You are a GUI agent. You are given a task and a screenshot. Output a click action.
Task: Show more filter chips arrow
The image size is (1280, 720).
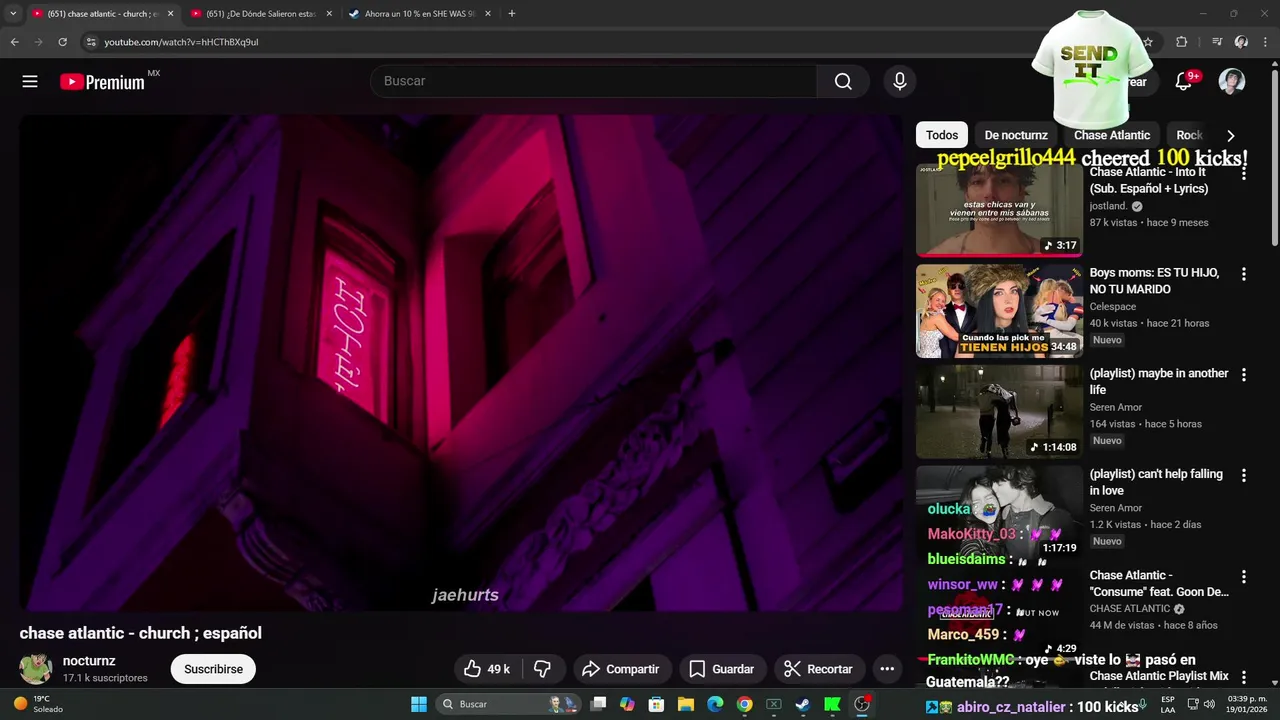pyautogui.click(x=1230, y=135)
